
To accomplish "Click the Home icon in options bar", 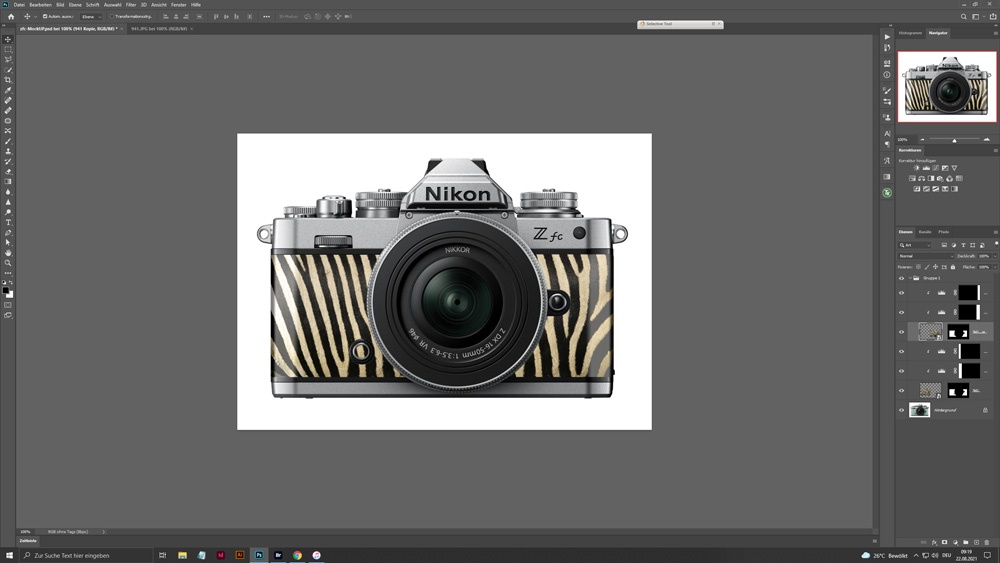I will coord(11,17).
